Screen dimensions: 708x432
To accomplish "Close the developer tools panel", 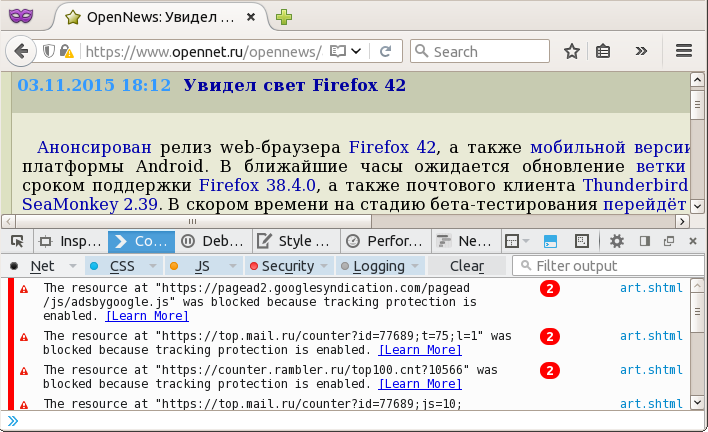I will tap(693, 241).
